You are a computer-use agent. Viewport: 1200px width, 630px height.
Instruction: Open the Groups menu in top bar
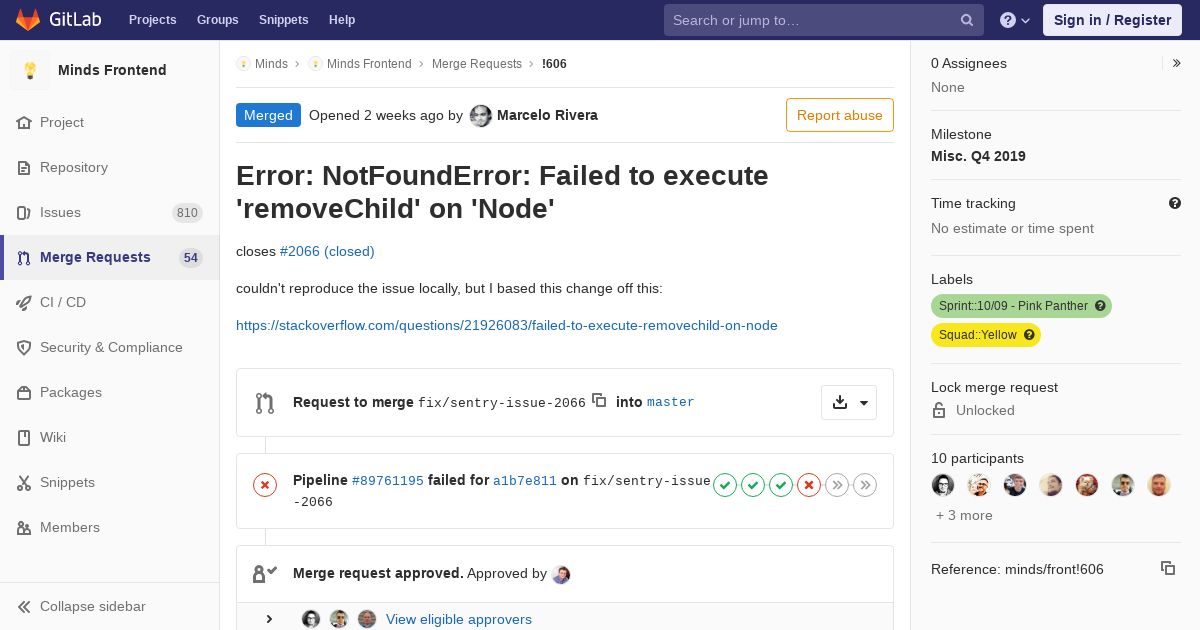(218, 20)
